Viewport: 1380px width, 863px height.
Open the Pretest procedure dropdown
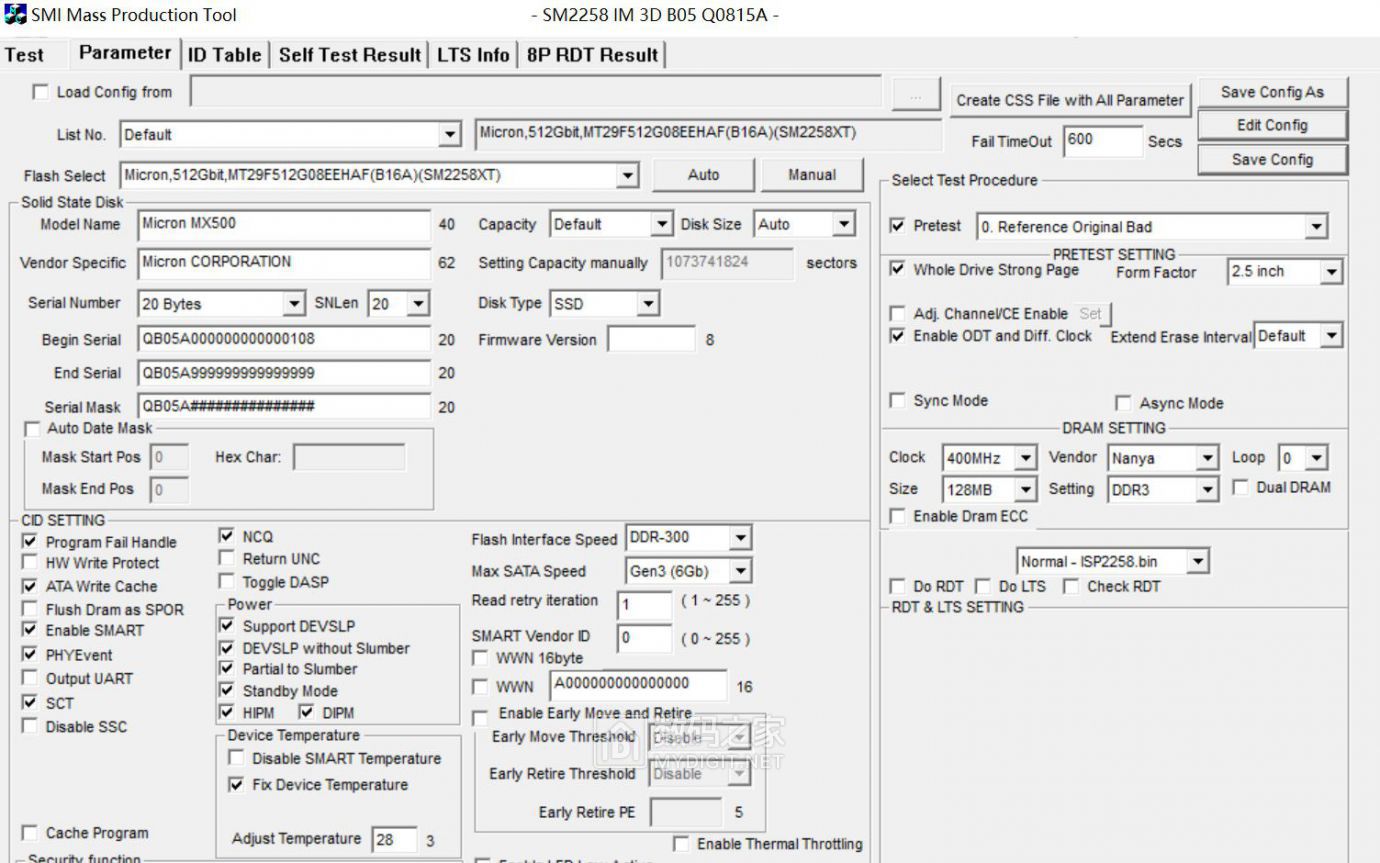(1153, 227)
